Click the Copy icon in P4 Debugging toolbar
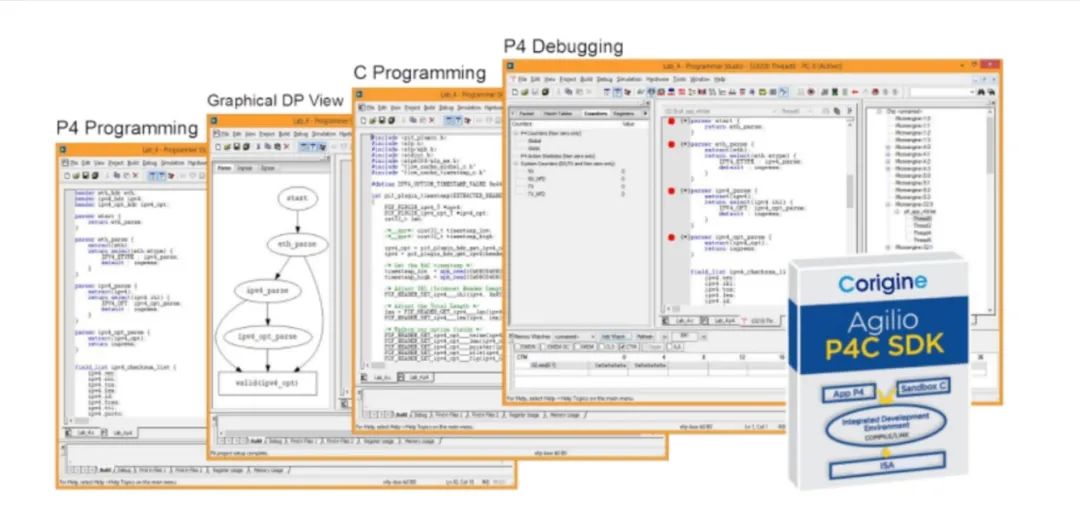 [x=569, y=92]
